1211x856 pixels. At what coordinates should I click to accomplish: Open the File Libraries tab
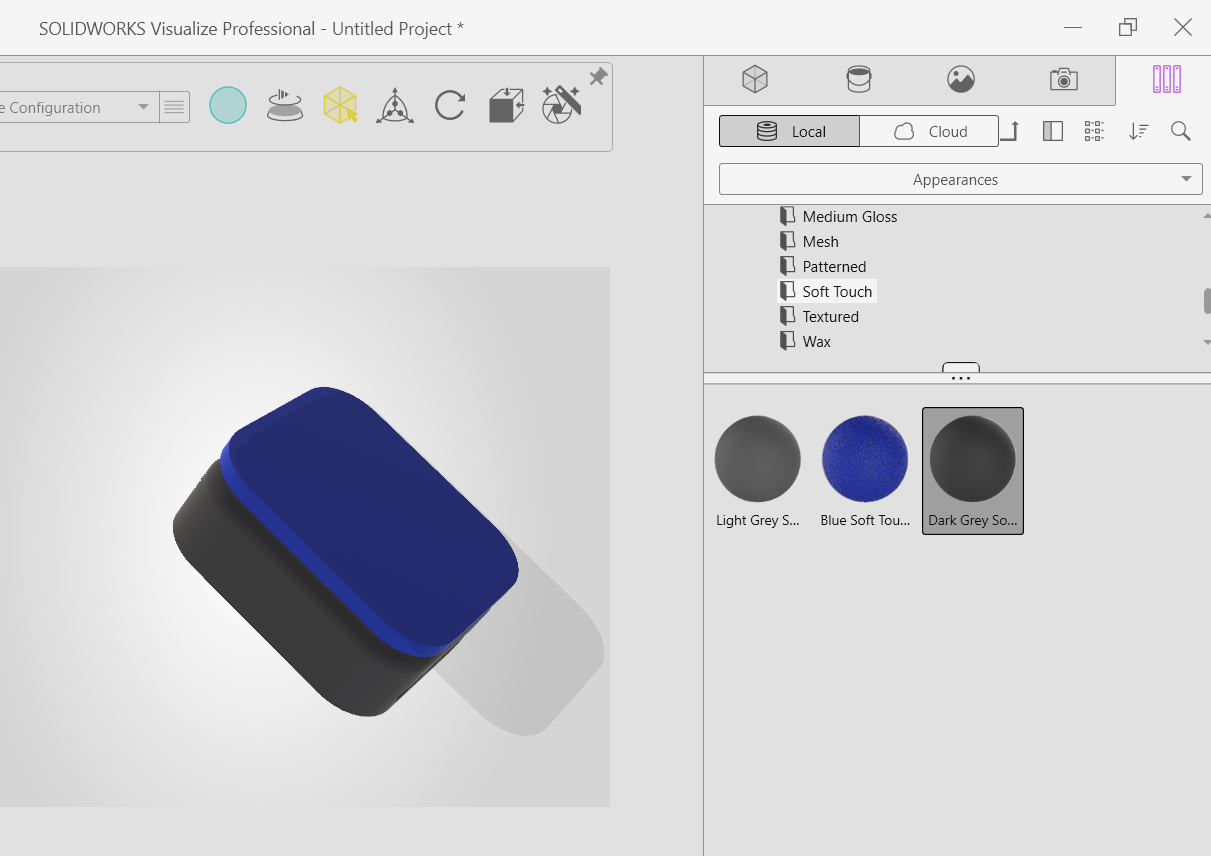click(x=1166, y=79)
